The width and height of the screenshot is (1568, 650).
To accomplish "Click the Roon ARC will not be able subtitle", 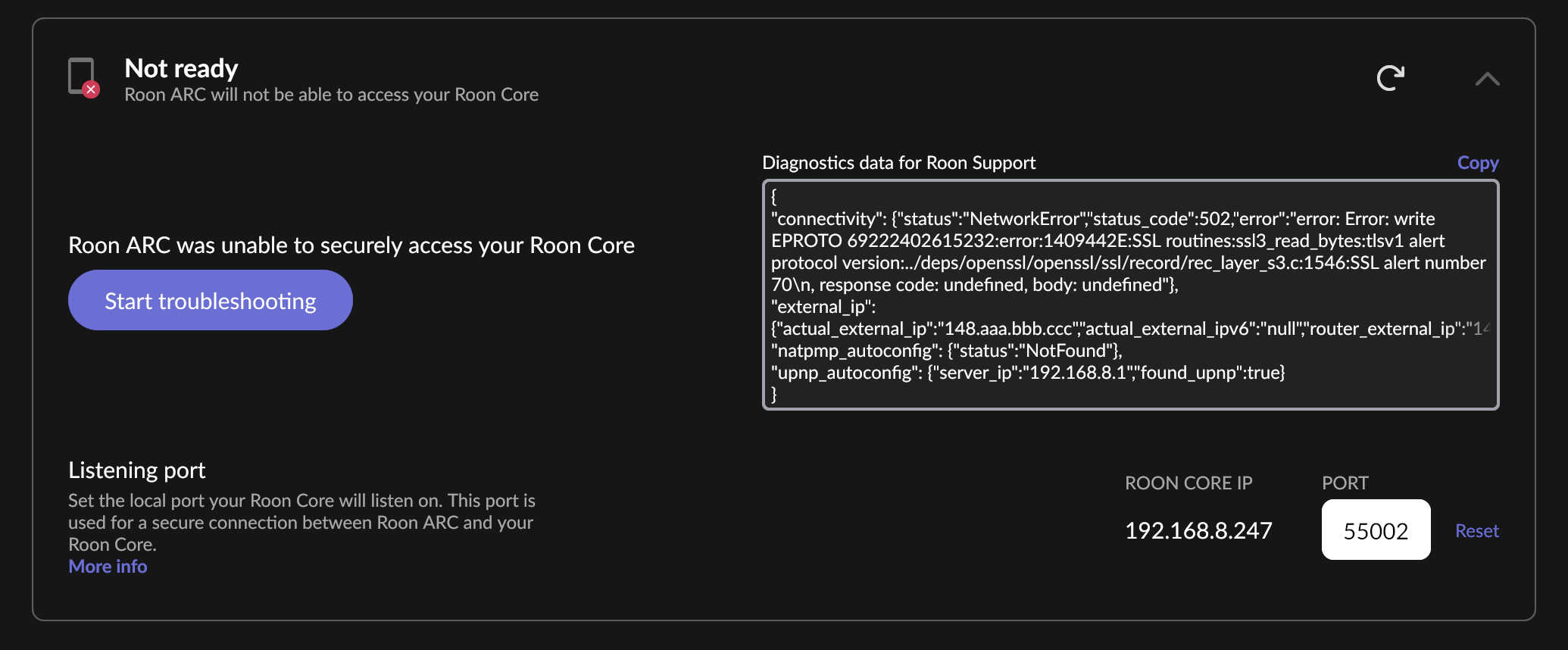I will (x=331, y=95).
